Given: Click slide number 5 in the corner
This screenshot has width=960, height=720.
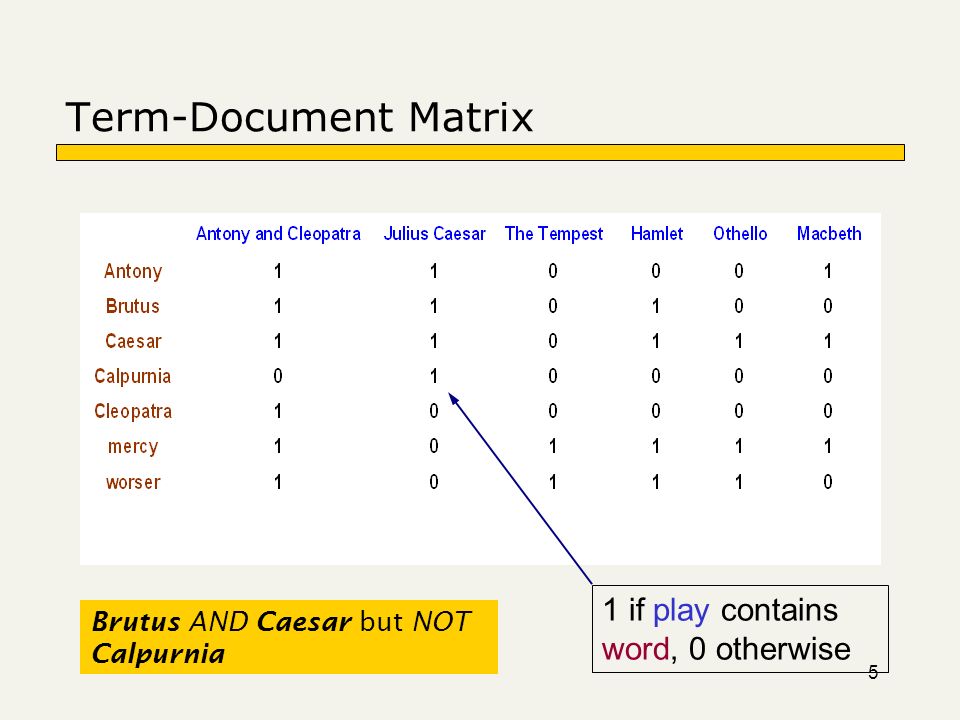Looking at the screenshot, I should pyautogui.click(x=873, y=672).
